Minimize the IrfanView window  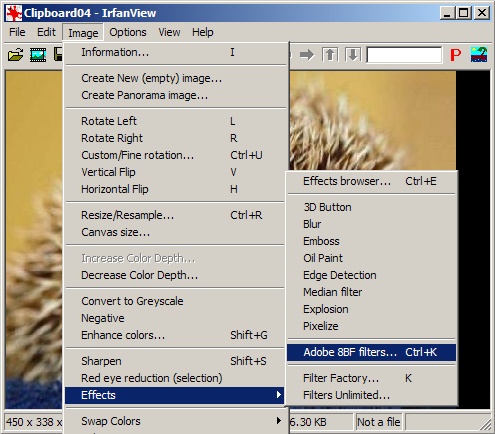[x=447, y=13]
